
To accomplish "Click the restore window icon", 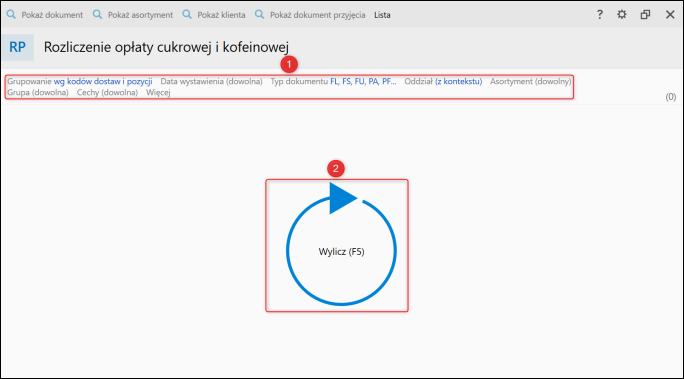I will click(x=645, y=15).
